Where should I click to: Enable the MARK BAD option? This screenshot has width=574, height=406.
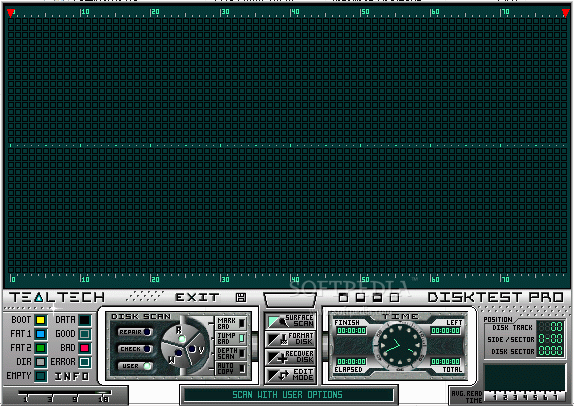pyautogui.click(x=231, y=323)
